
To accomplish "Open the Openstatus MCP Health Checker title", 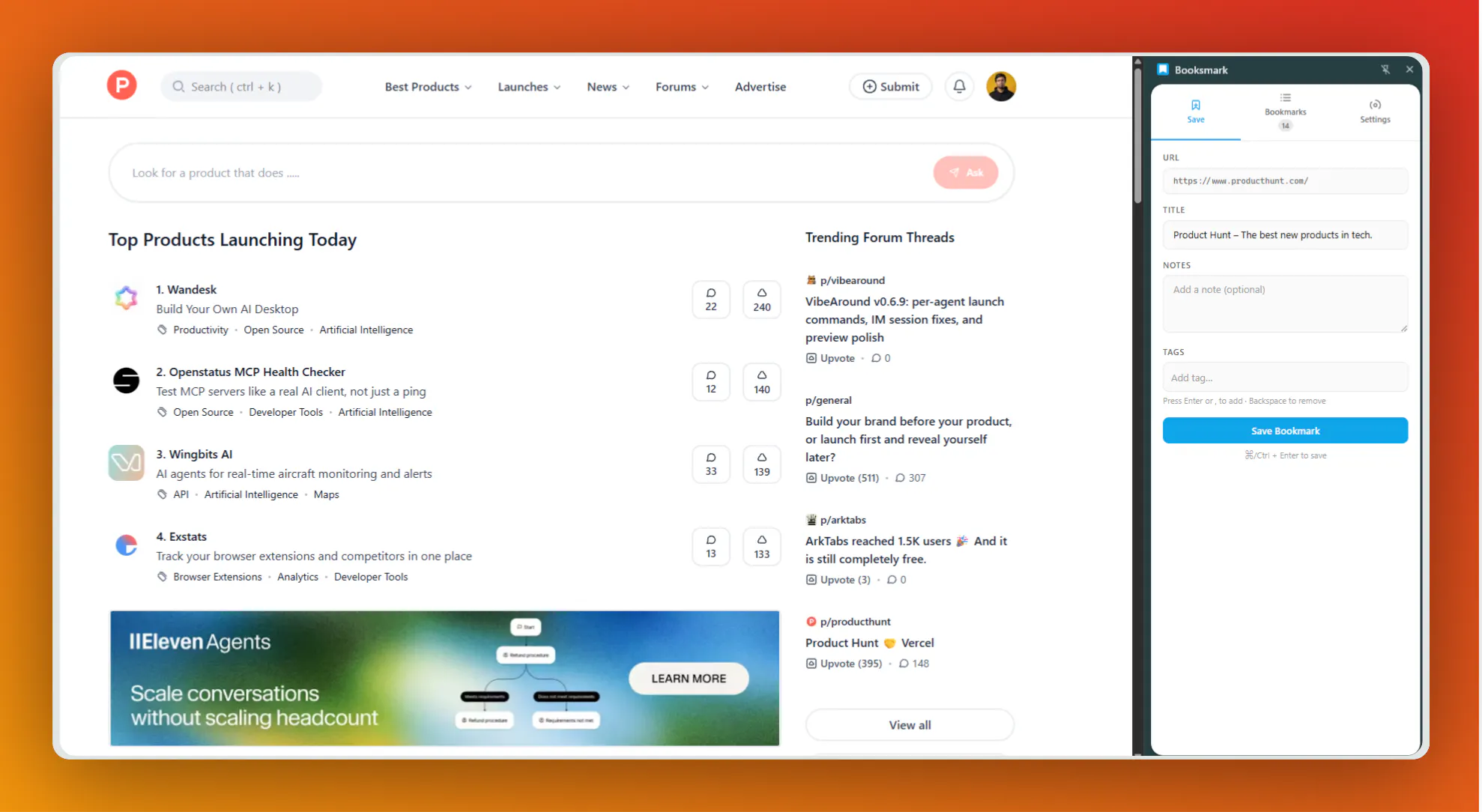I will (x=250, y=372).
